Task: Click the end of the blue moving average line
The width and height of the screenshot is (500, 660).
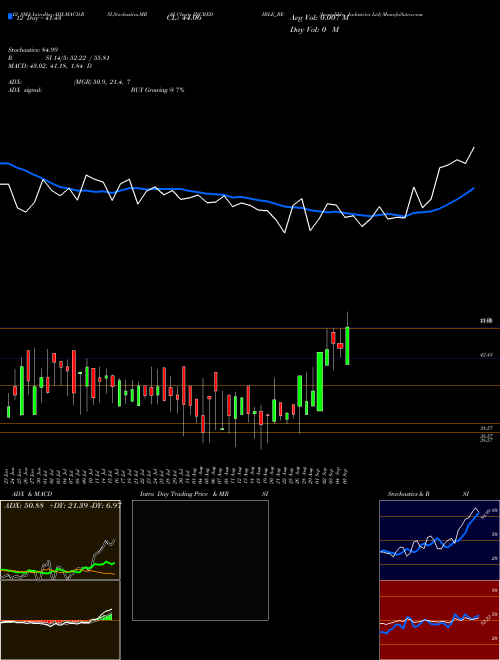Action: click(x=474, y=188)
